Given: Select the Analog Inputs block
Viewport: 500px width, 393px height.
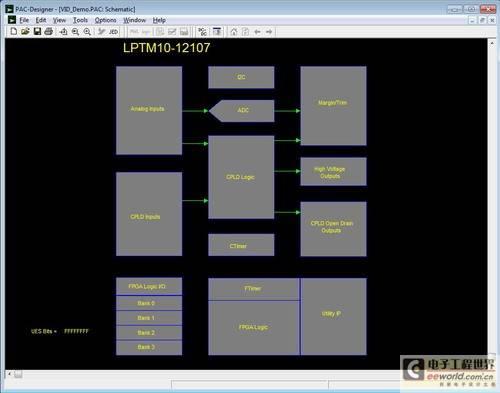Looking at the screenshot, I should tap(149, 110).
